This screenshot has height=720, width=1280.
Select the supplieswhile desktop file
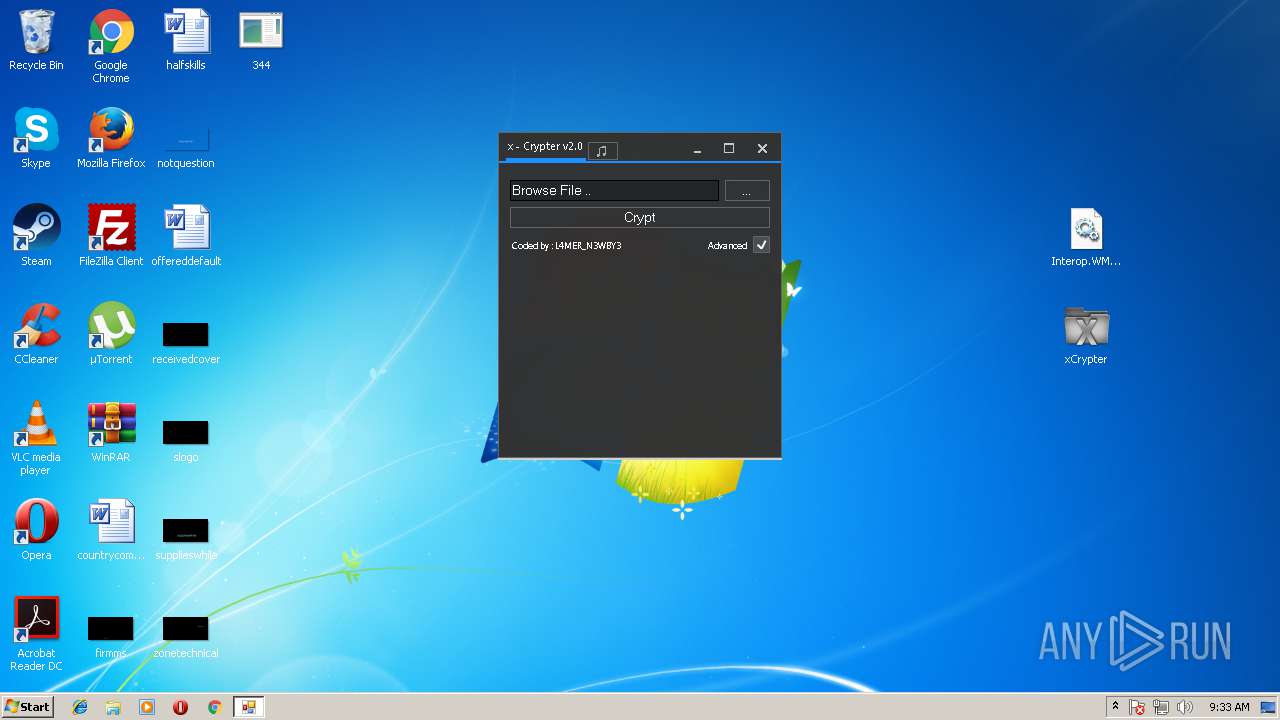click(x=186, y=538)
